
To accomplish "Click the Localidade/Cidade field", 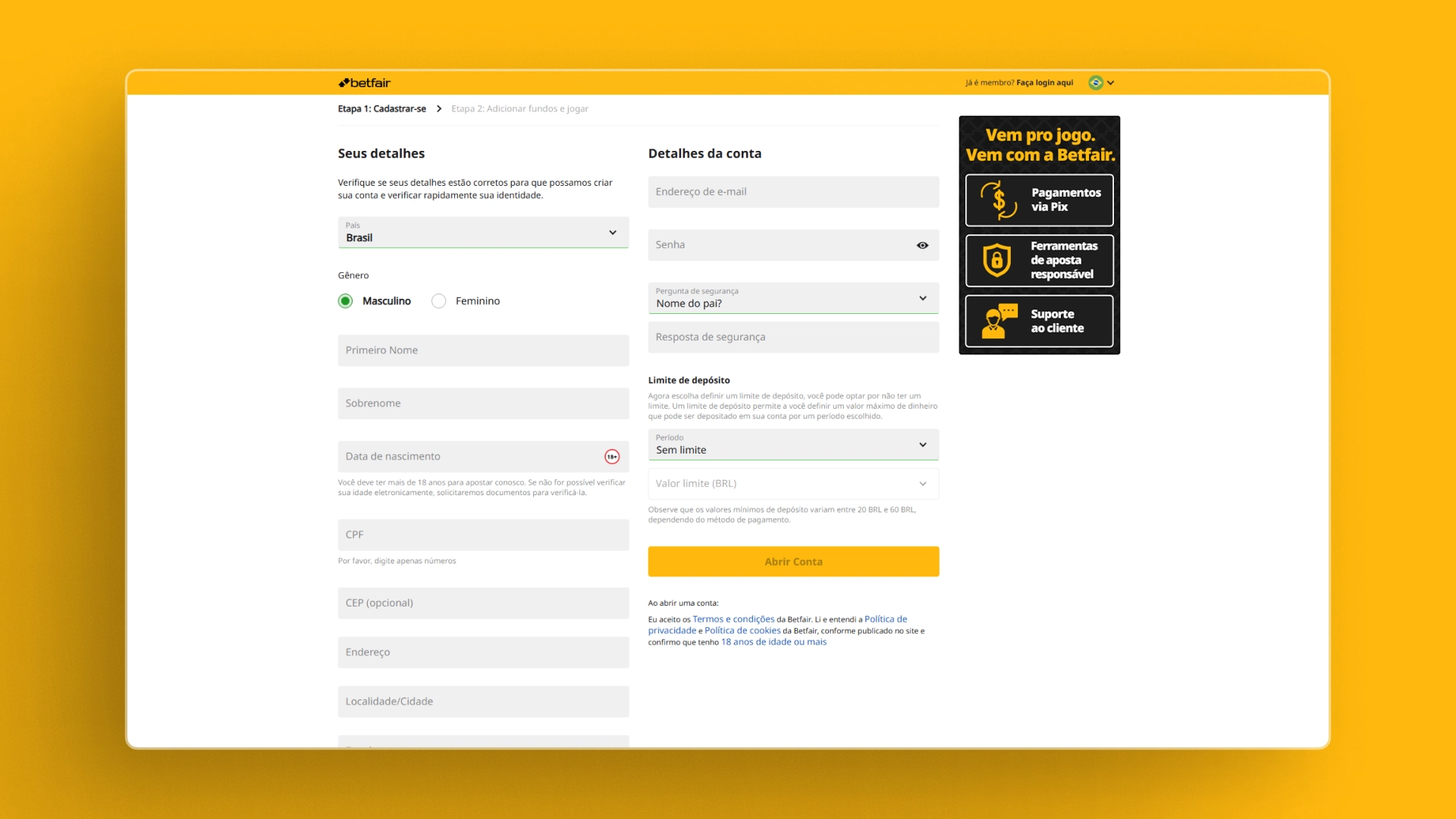I will click(483, 701).
